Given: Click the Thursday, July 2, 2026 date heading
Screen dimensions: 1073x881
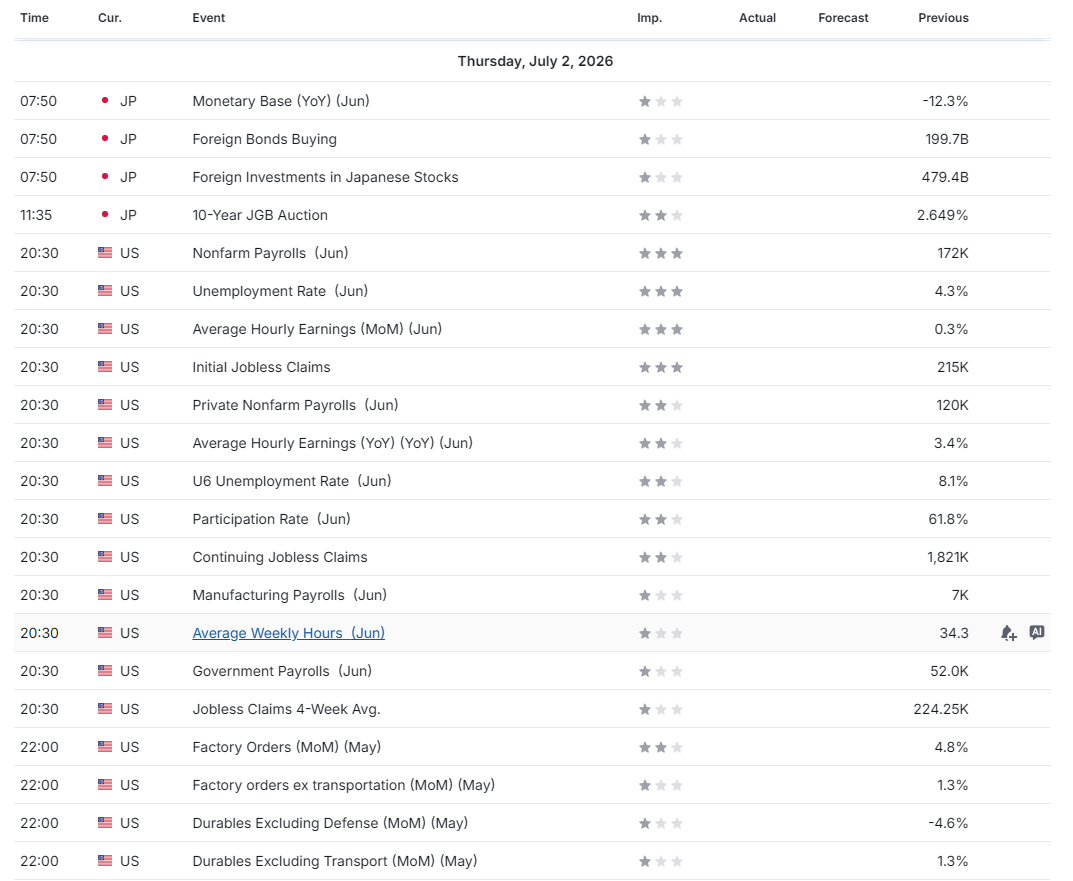Looking at the screenshot, I should coord(535,61).
